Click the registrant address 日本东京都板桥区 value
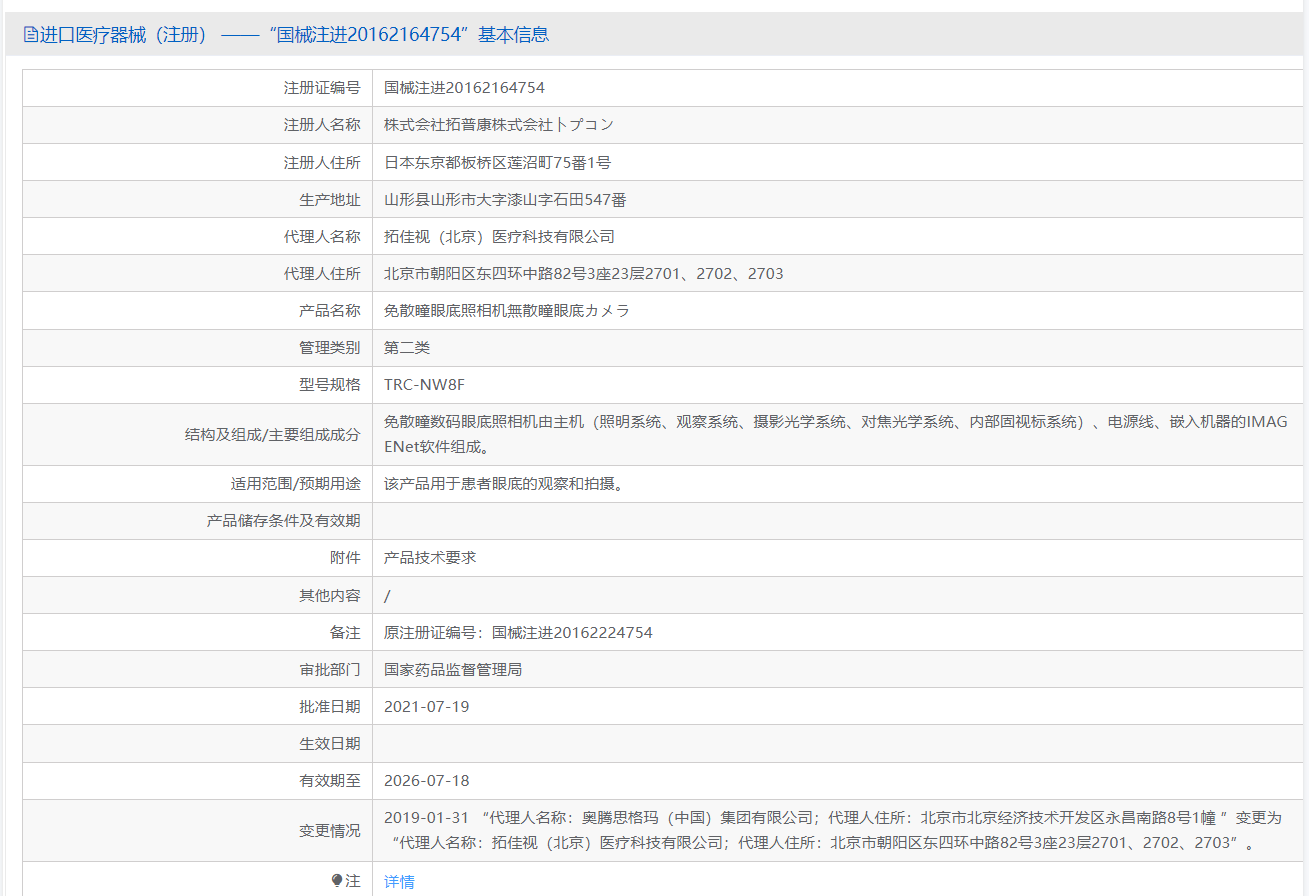The image size is (1309, 896). coord(497,162)
